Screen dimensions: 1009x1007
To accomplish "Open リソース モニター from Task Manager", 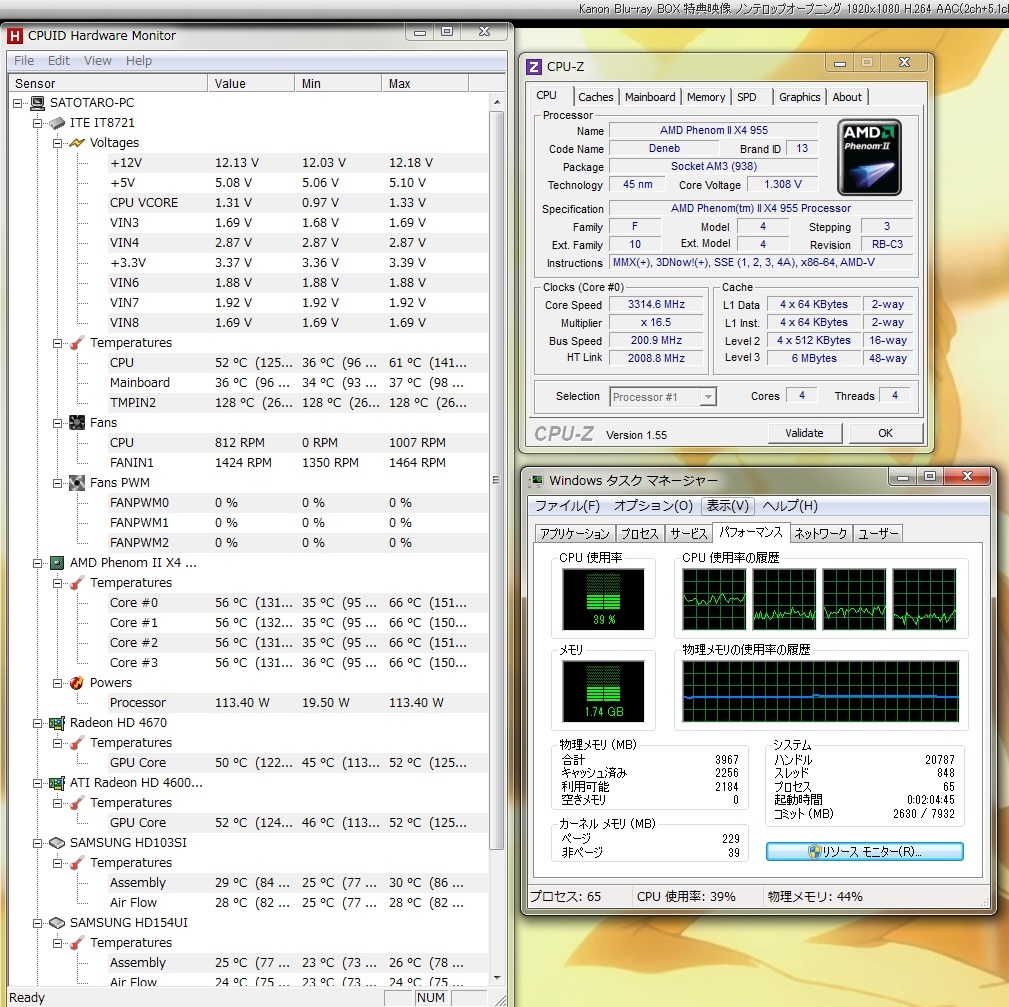I will pos(864,852).
